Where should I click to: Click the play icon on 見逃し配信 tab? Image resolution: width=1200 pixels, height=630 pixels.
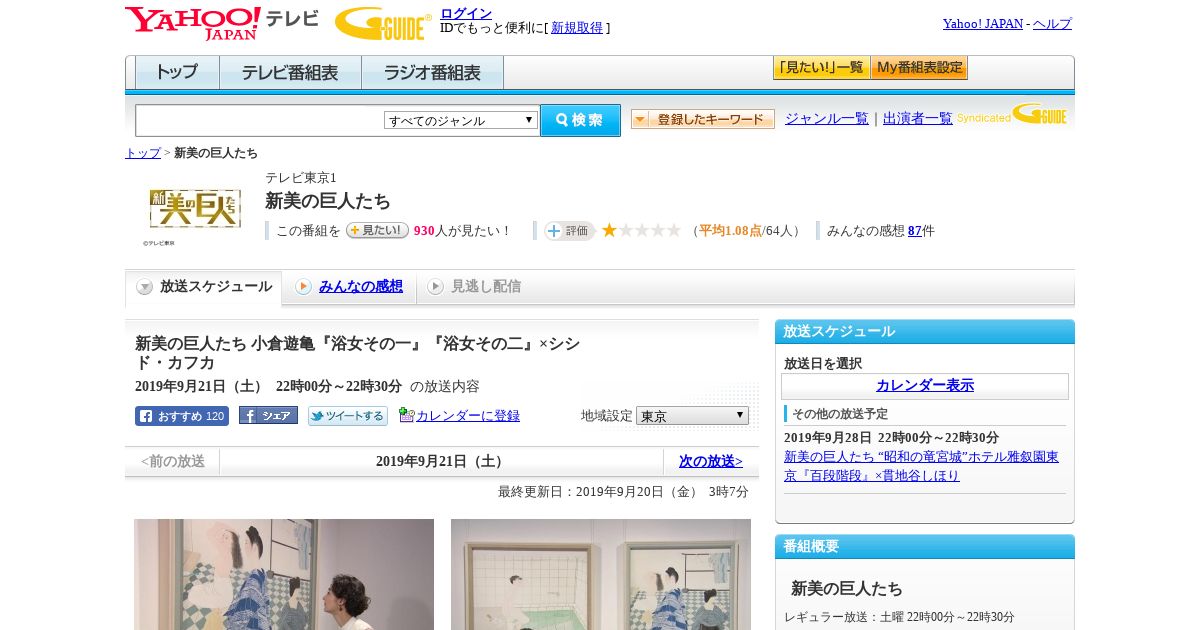click(435, 287)
